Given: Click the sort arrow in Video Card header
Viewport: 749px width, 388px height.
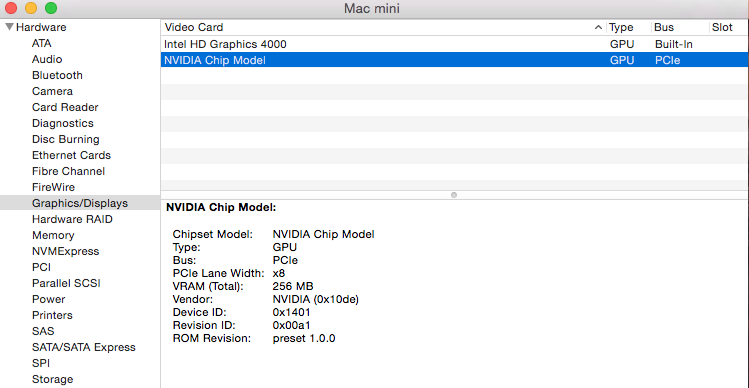Looking at the screenshot, I should pos(598,28).
